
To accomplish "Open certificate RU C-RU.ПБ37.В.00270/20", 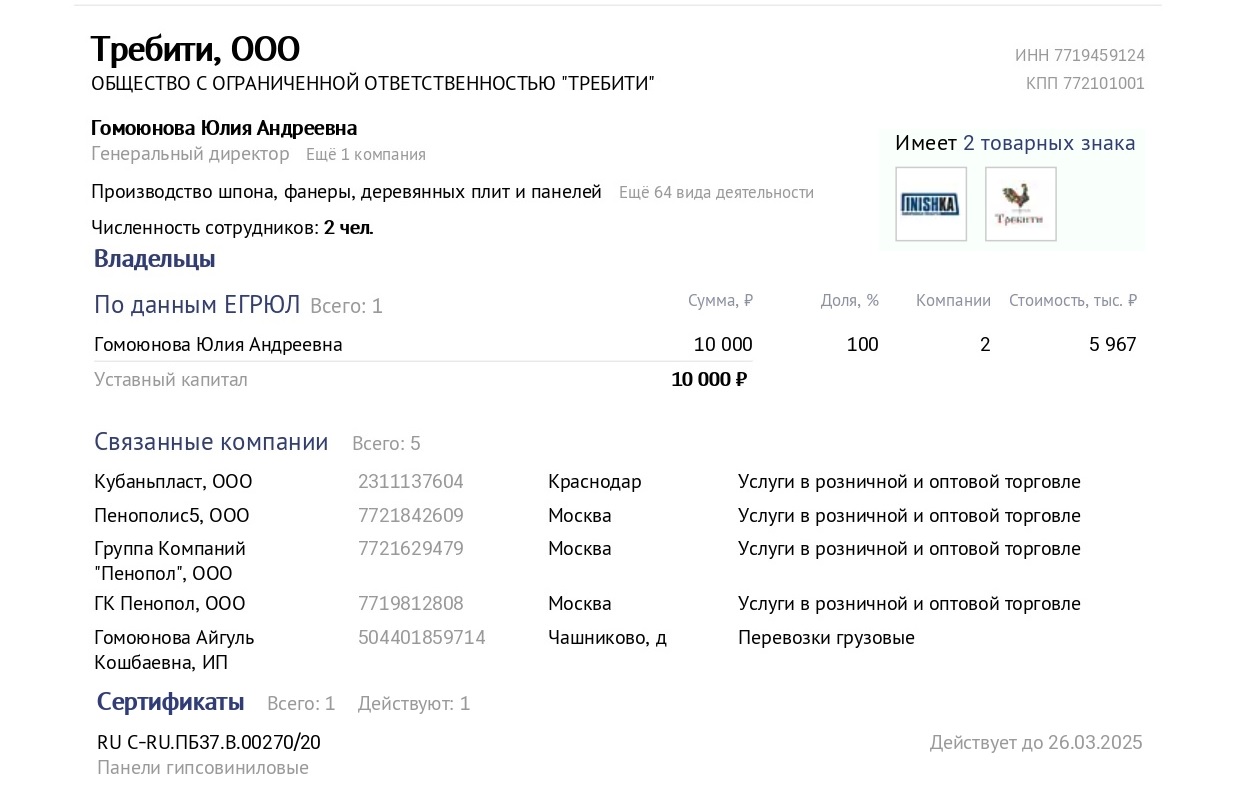I will 209,742.
